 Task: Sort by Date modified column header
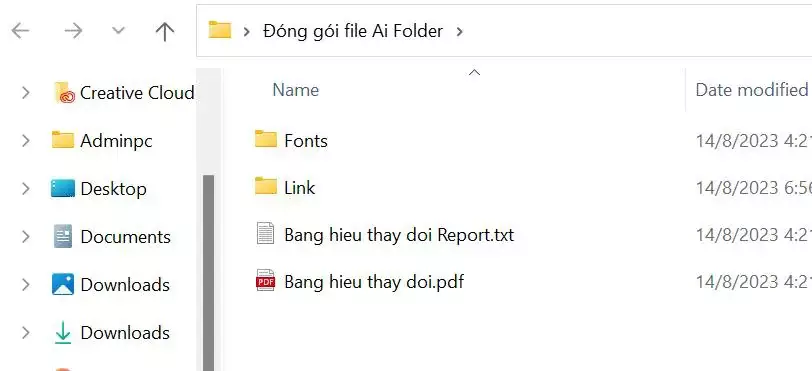coord(751,90)
